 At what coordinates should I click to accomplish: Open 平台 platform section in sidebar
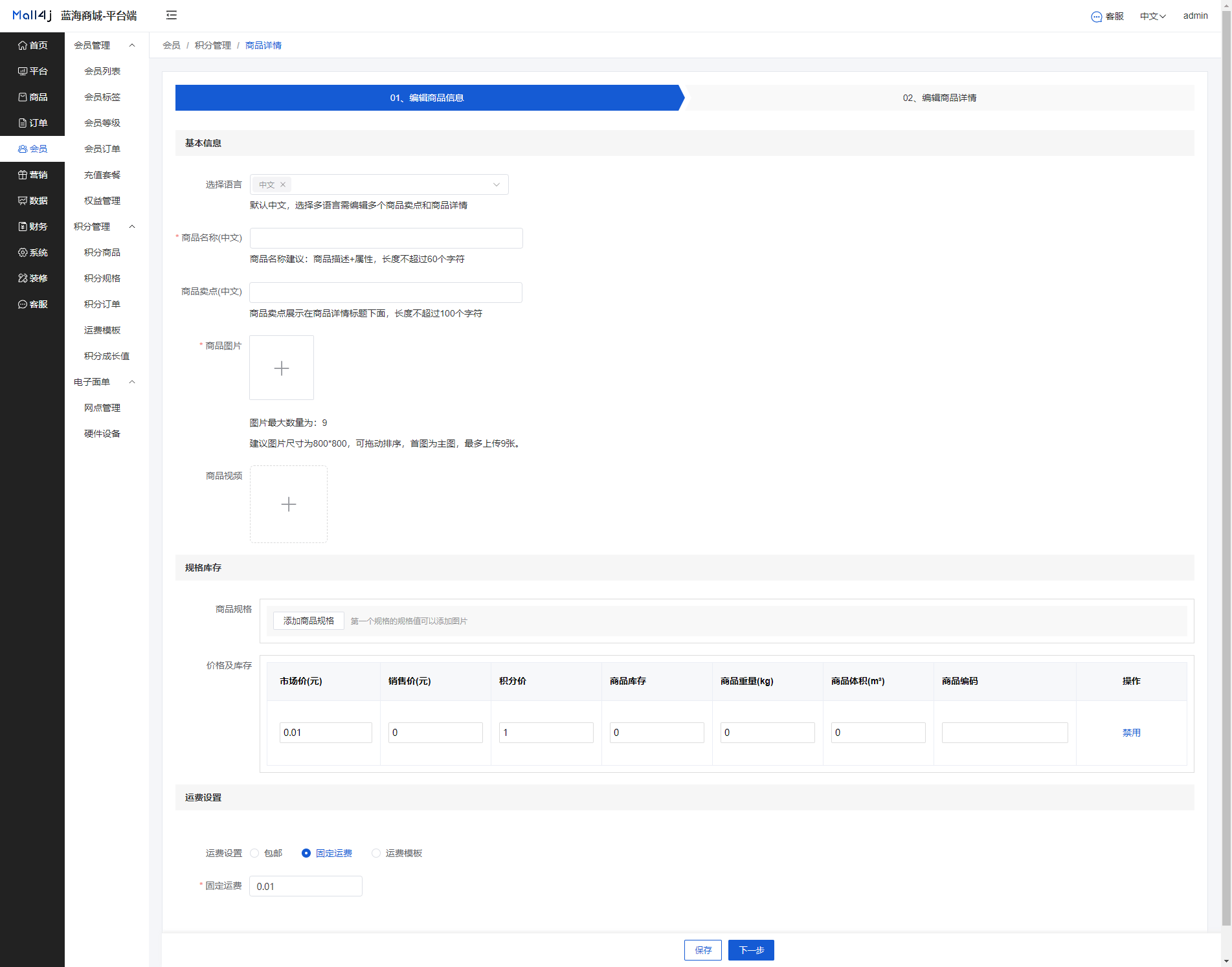[x=32, y=71]
